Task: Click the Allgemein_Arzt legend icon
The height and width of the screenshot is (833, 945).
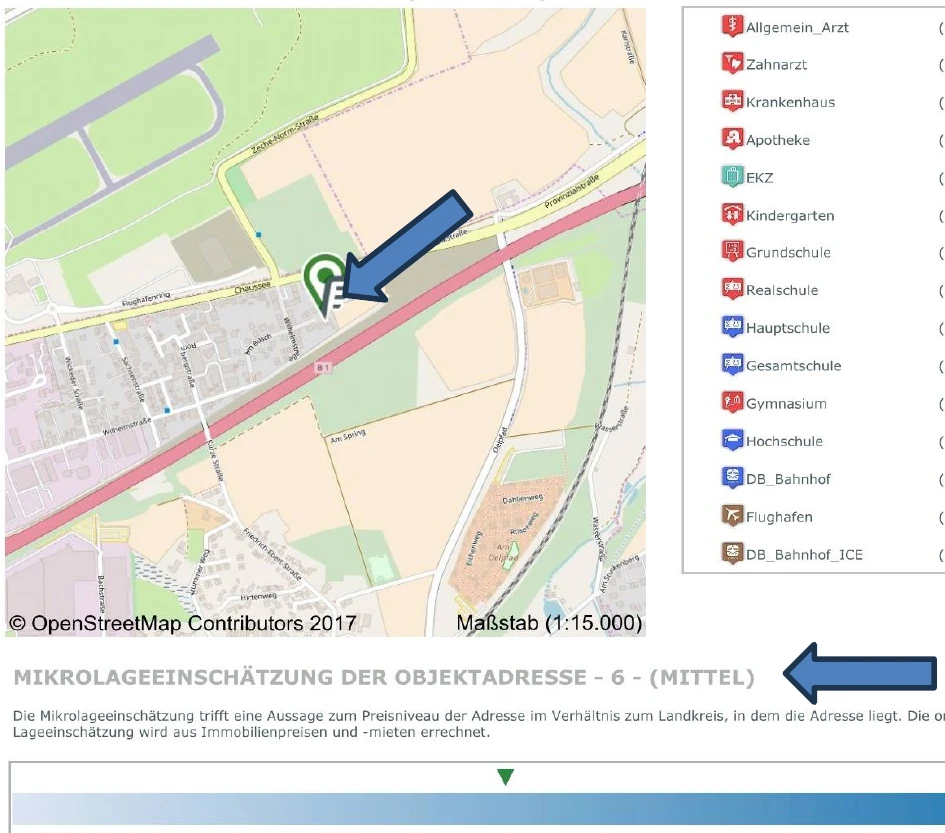Action: pyautogui.click(x=732, y=27)
